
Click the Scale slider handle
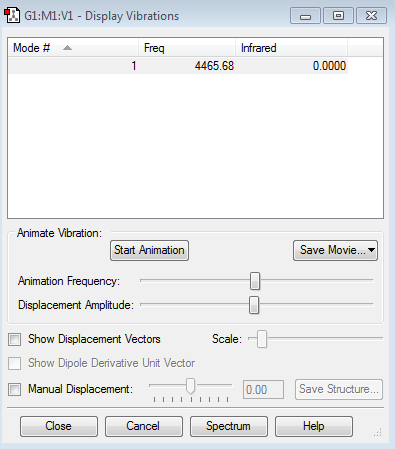(x=262, y=339)
